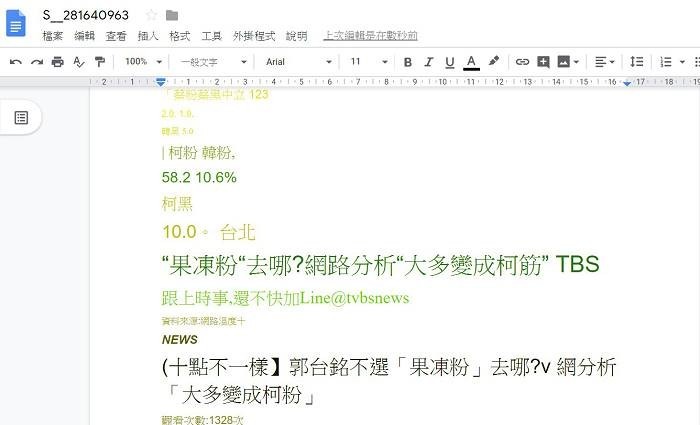Insert a link
Screen dimensions: 700x425
522,62
